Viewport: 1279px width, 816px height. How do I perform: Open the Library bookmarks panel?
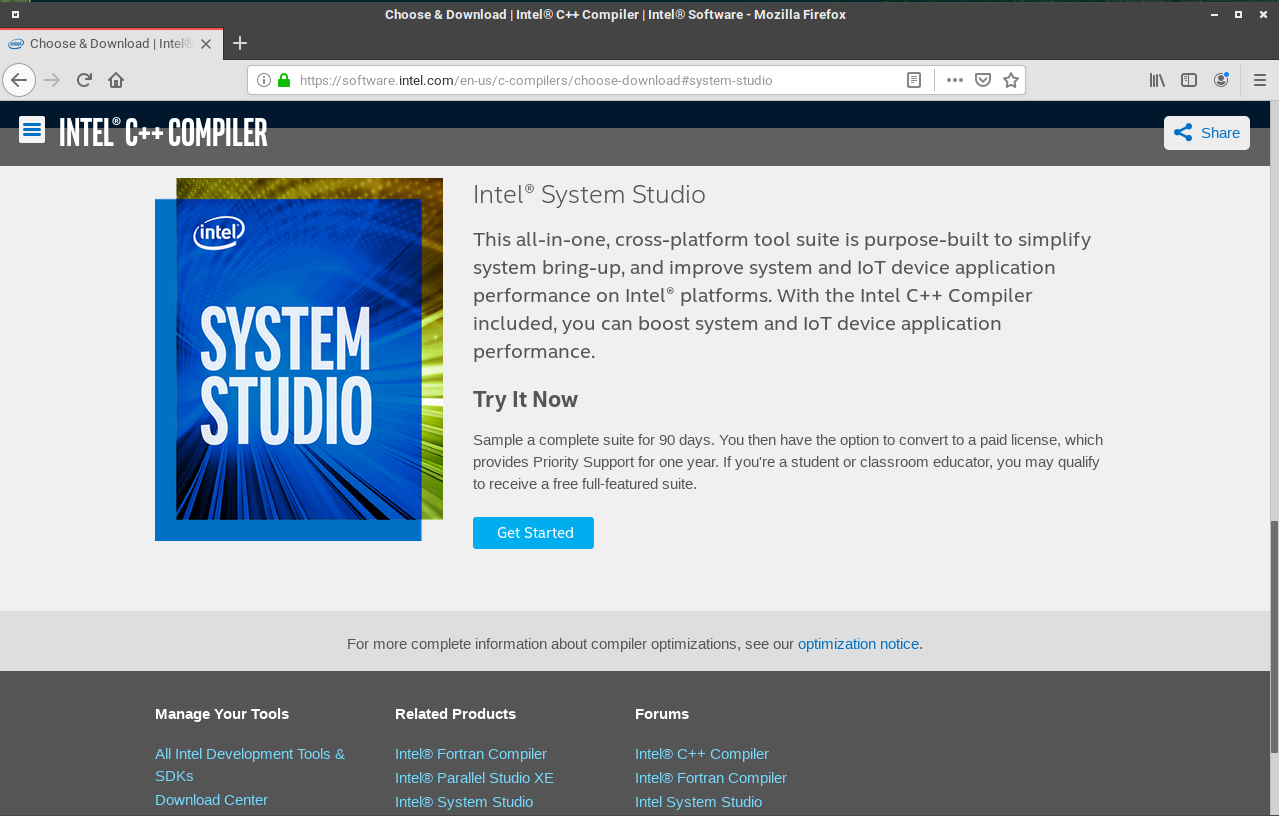point(1157,80)
